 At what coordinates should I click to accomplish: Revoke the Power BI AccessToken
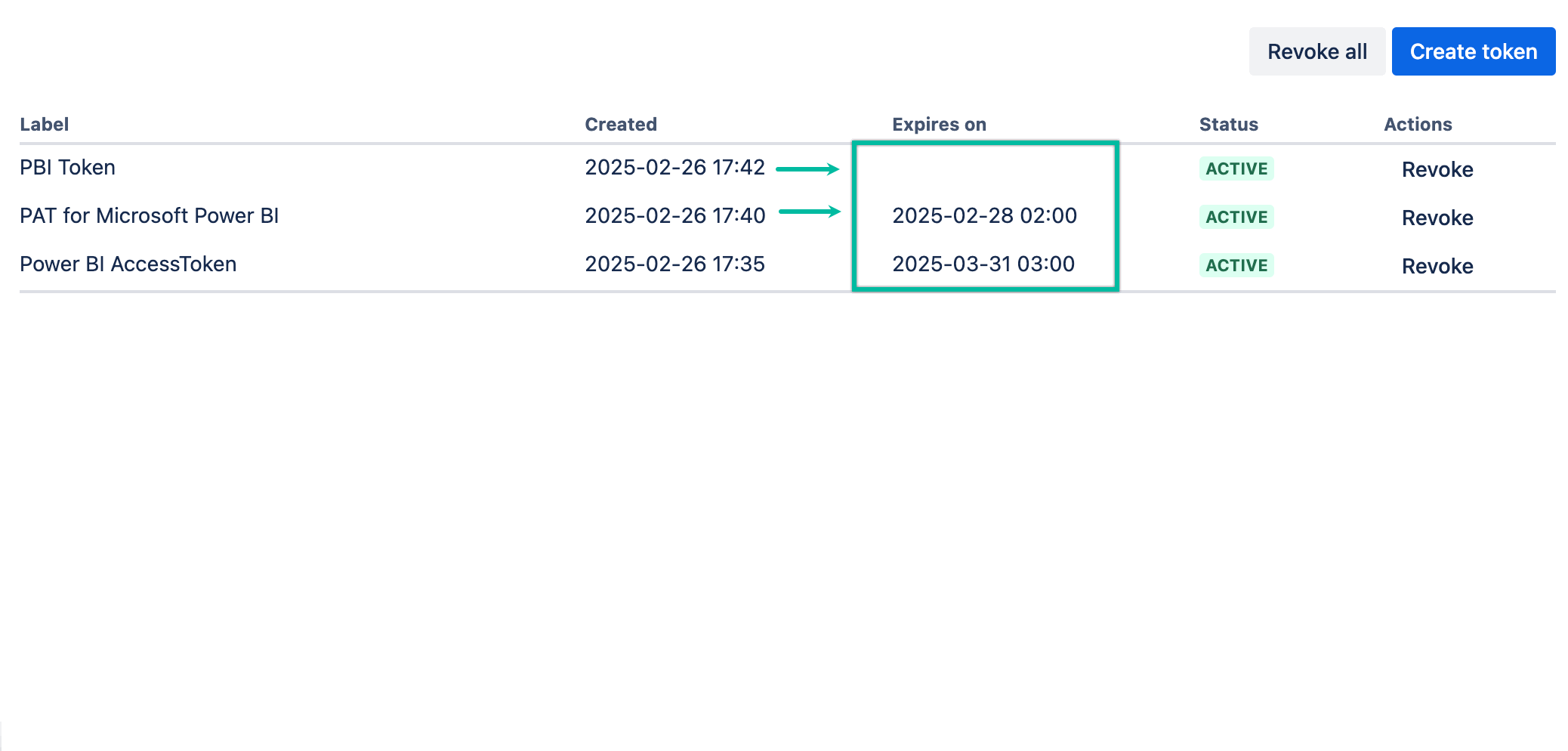click(x=1437, y=266)
